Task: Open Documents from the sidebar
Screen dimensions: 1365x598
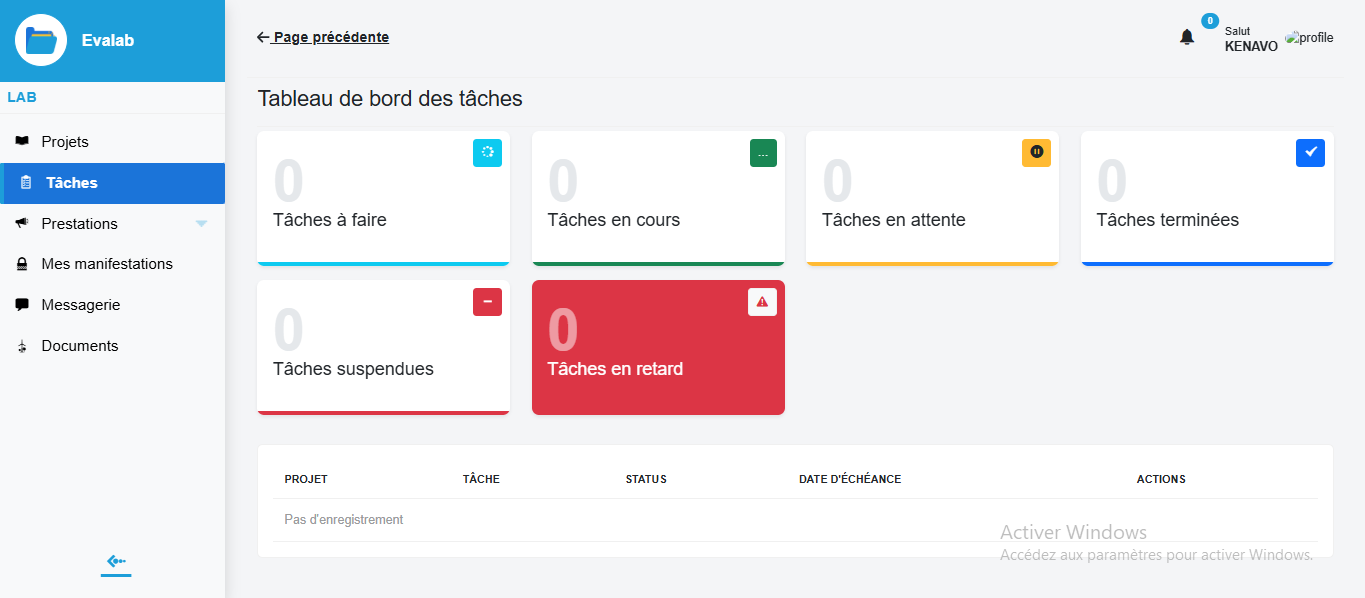Action: tap(80, 346)
